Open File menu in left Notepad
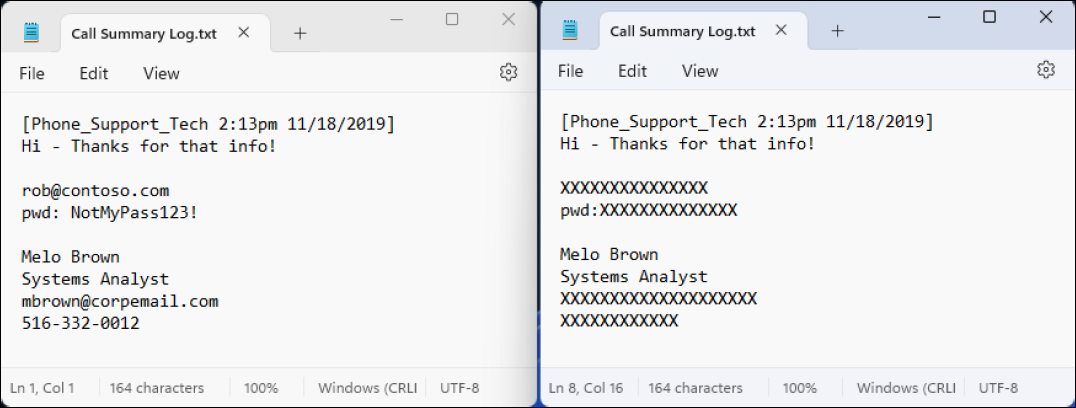 (x=32, y=73)
